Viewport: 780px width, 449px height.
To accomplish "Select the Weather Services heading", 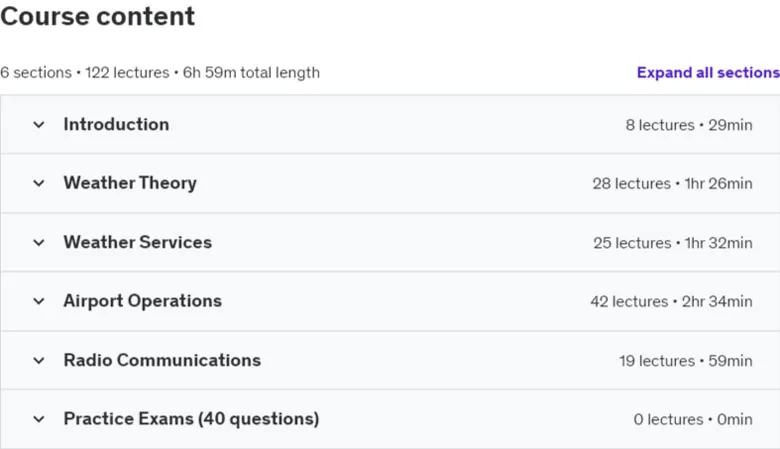I will [x=138, y=242].
